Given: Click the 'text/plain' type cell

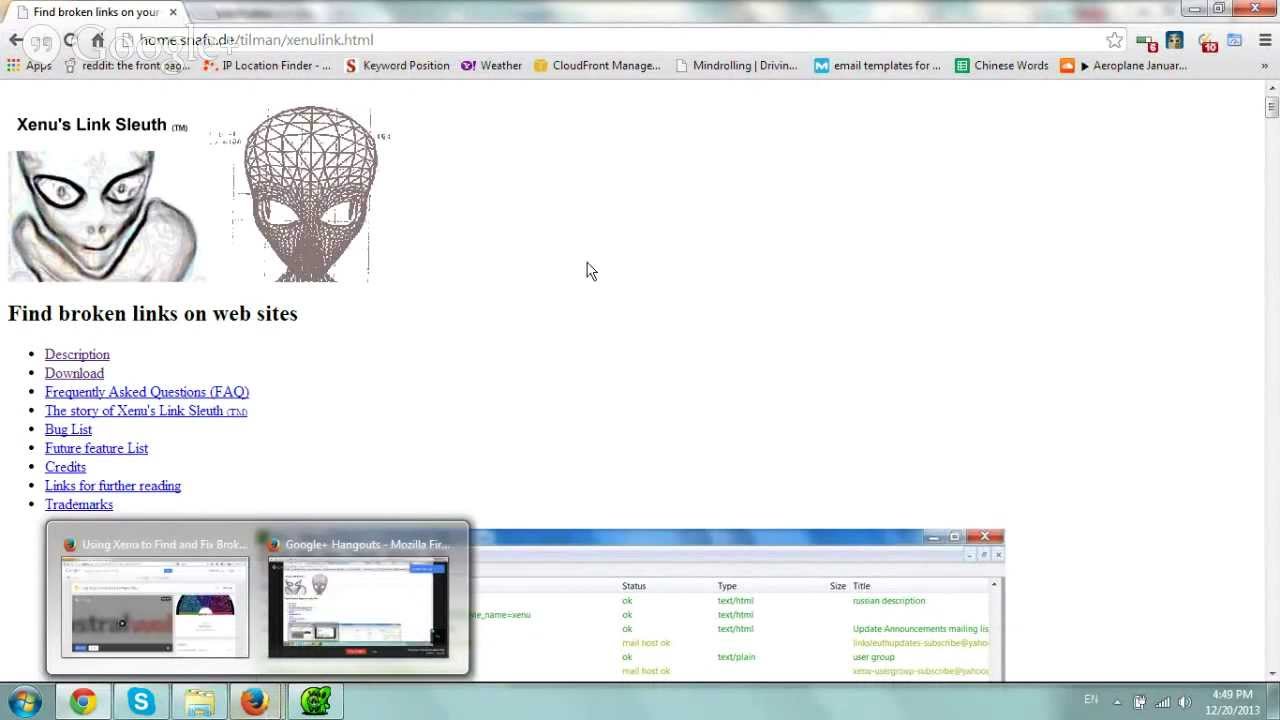Looking at the screenshot, I should point(736,657).
